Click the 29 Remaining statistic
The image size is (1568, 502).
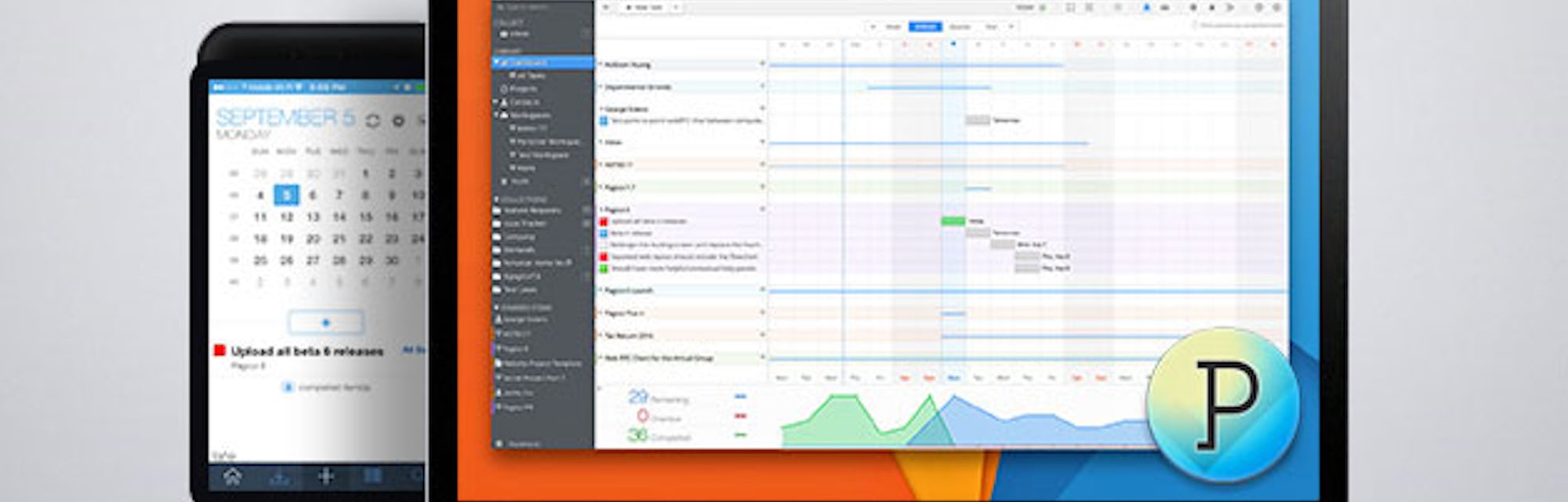coord(658,397)
